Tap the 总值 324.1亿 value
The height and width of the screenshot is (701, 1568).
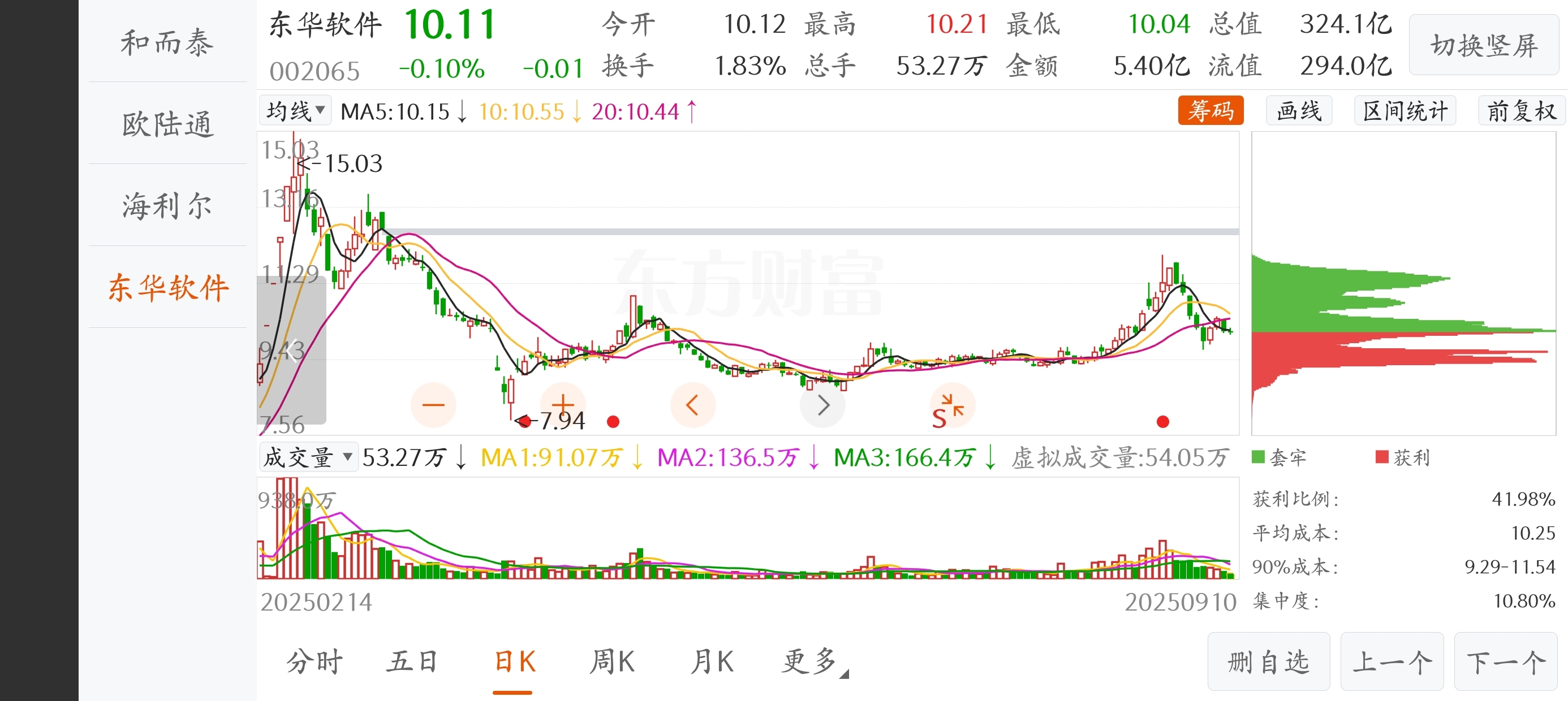1346,24
